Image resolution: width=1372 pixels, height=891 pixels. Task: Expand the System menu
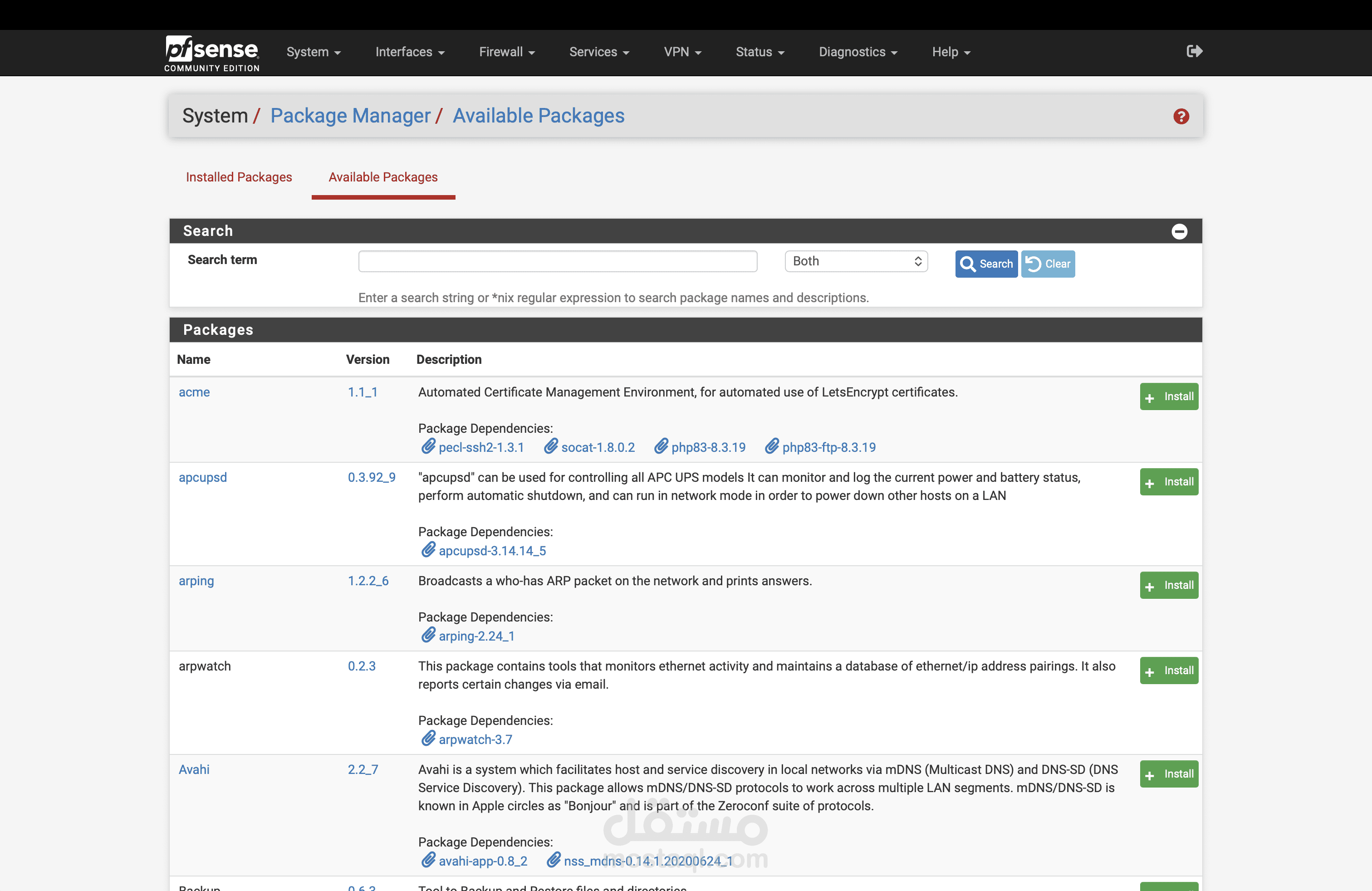tap(313, 52)
